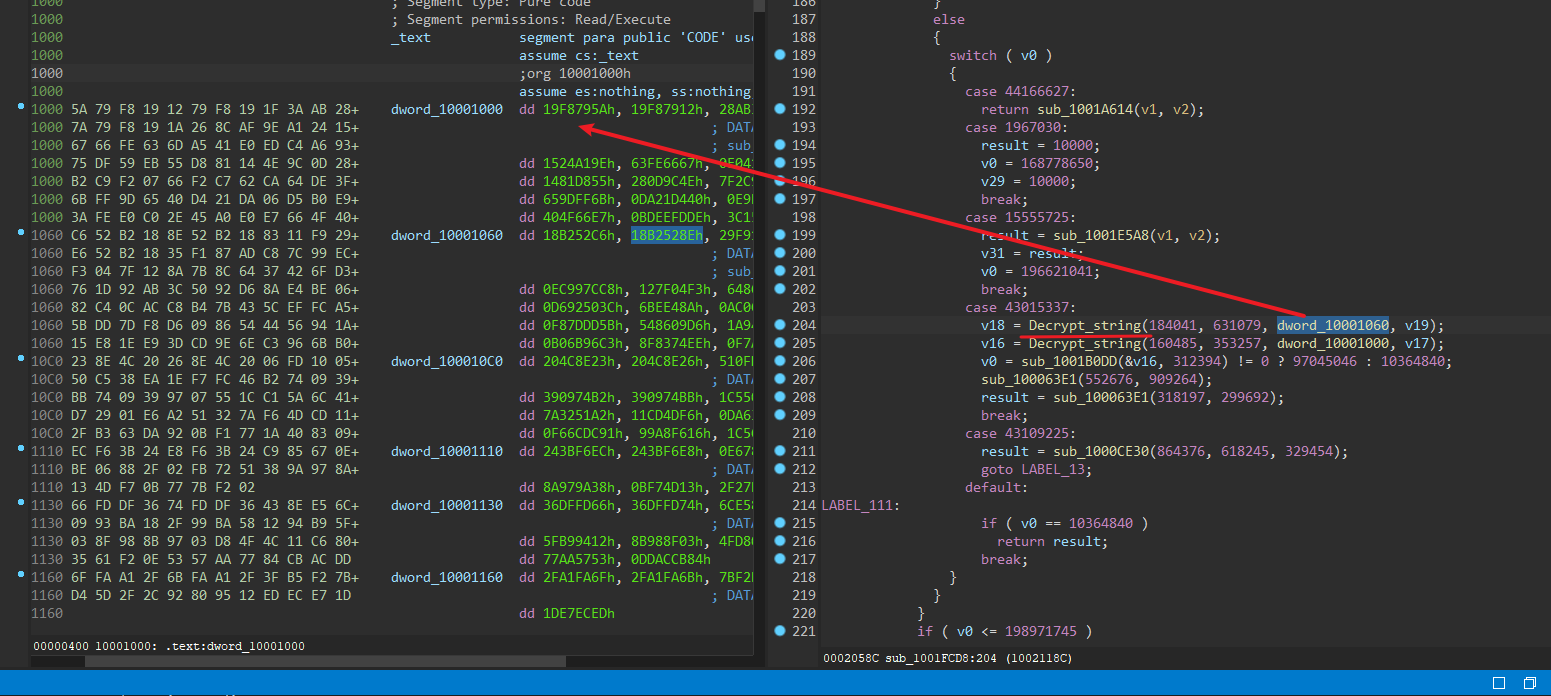Click the blue dot beside dword_10001160 row

(23, 575)
